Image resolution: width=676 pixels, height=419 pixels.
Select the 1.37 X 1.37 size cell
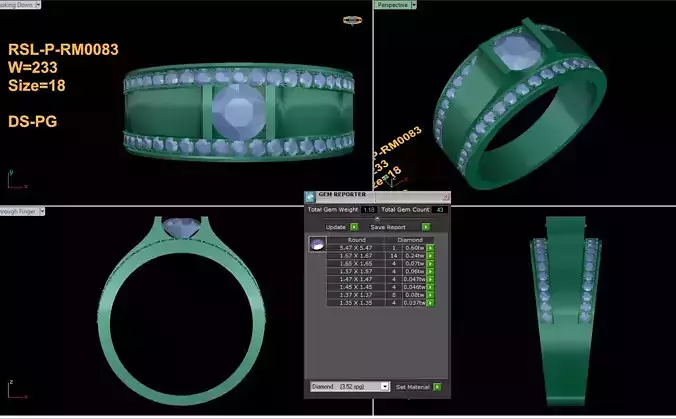tap(356, 295)
